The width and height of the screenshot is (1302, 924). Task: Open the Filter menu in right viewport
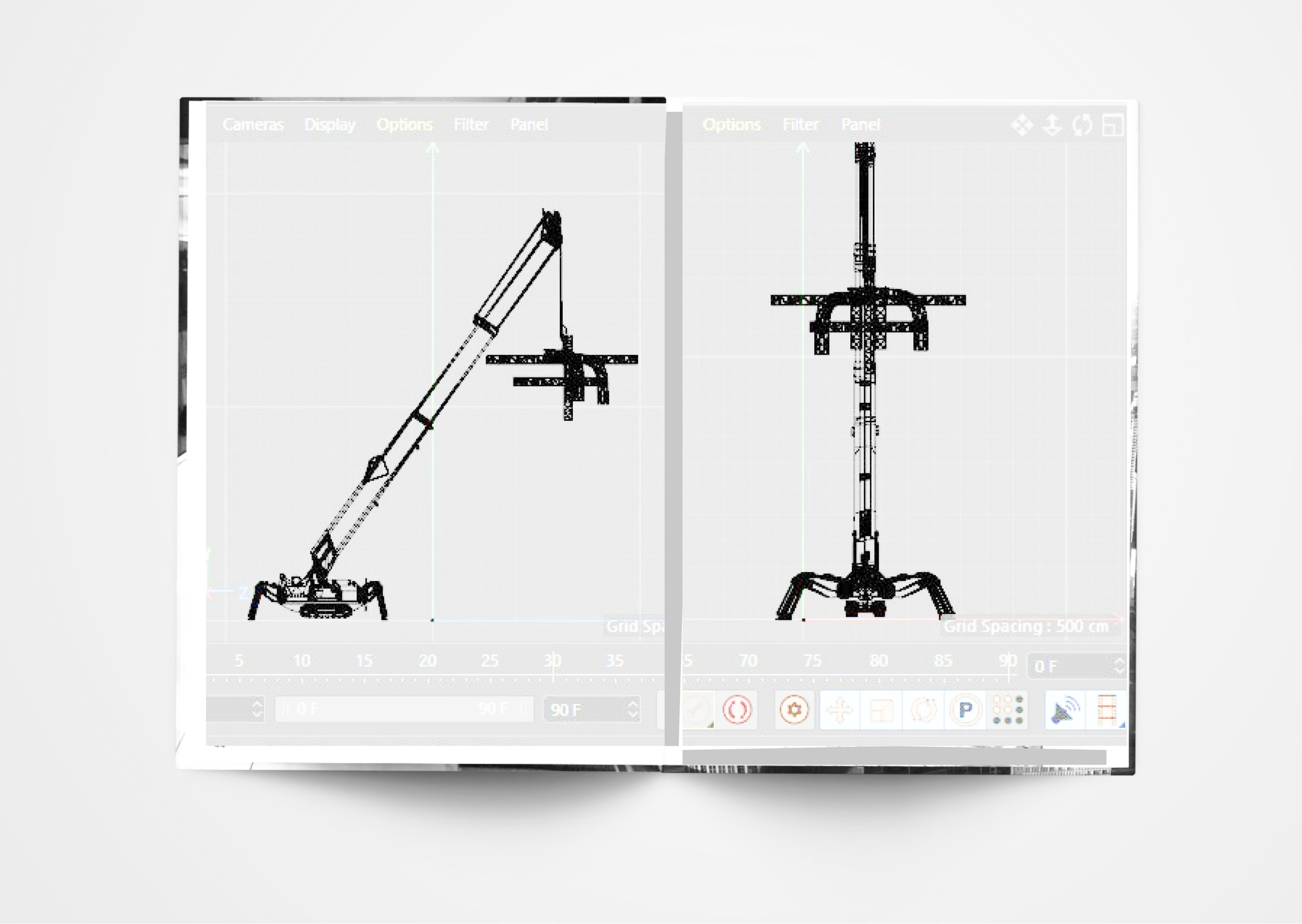[x=800, y=124]
